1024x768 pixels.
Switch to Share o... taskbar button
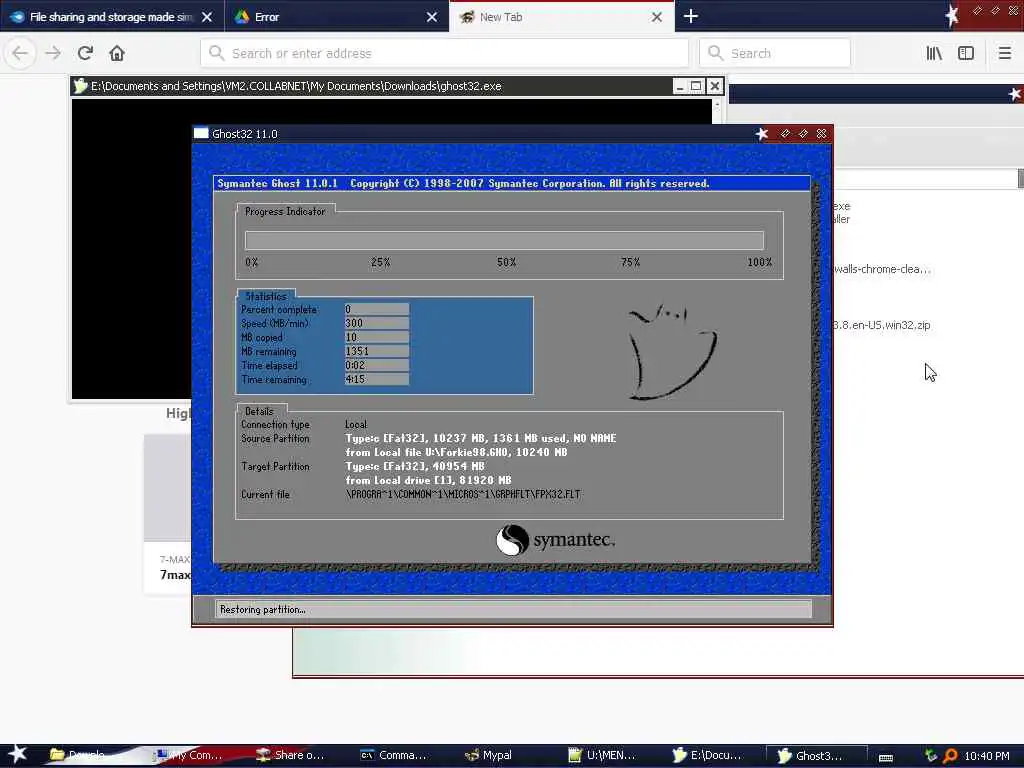(x=292, y=756)
